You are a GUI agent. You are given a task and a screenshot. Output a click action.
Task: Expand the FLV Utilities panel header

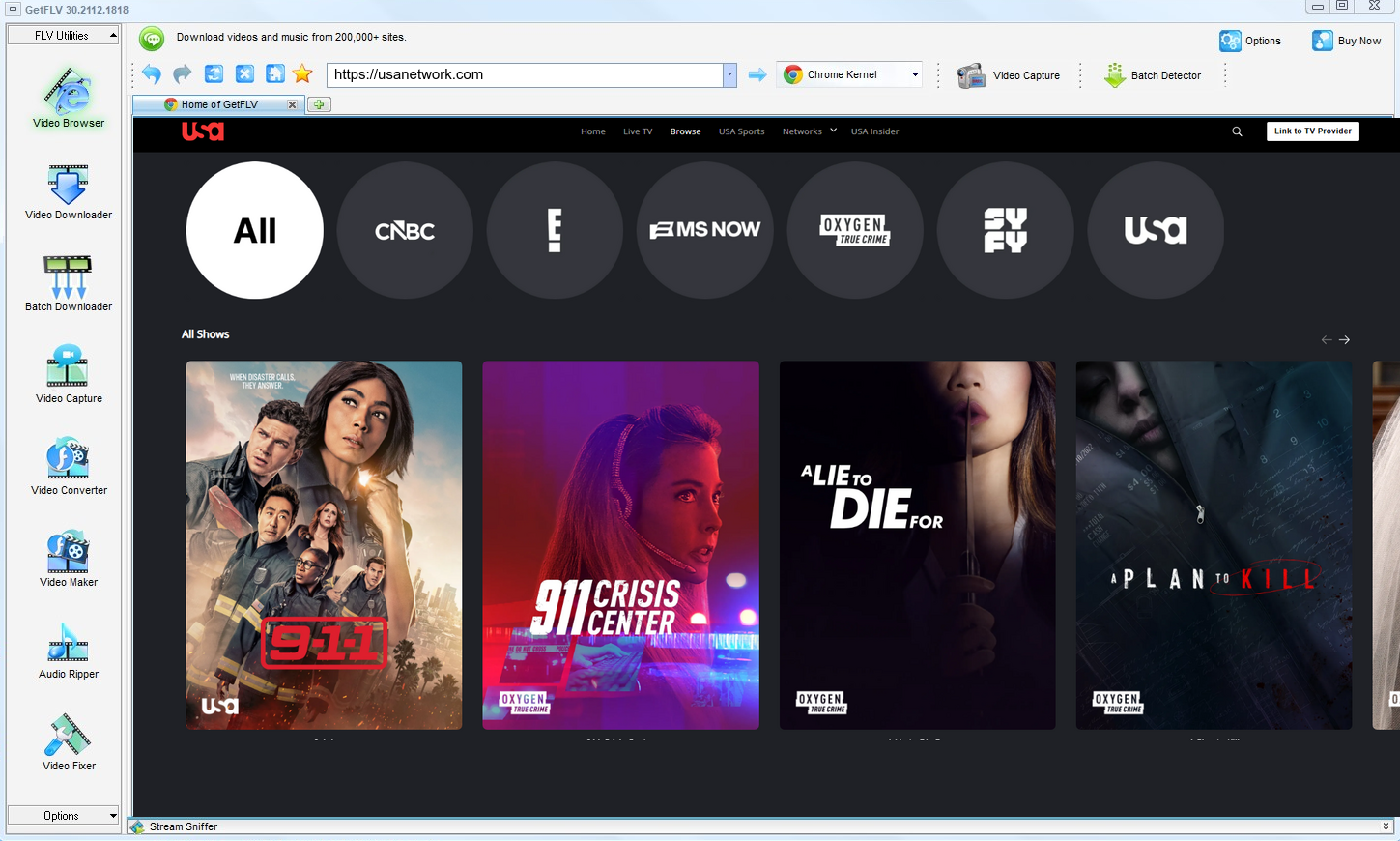[x=63, y=36]
